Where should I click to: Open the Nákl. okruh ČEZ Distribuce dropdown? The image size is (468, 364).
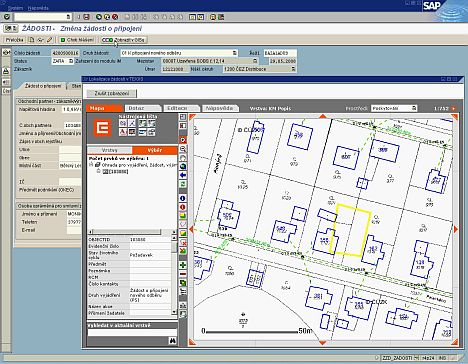point(293,69)
